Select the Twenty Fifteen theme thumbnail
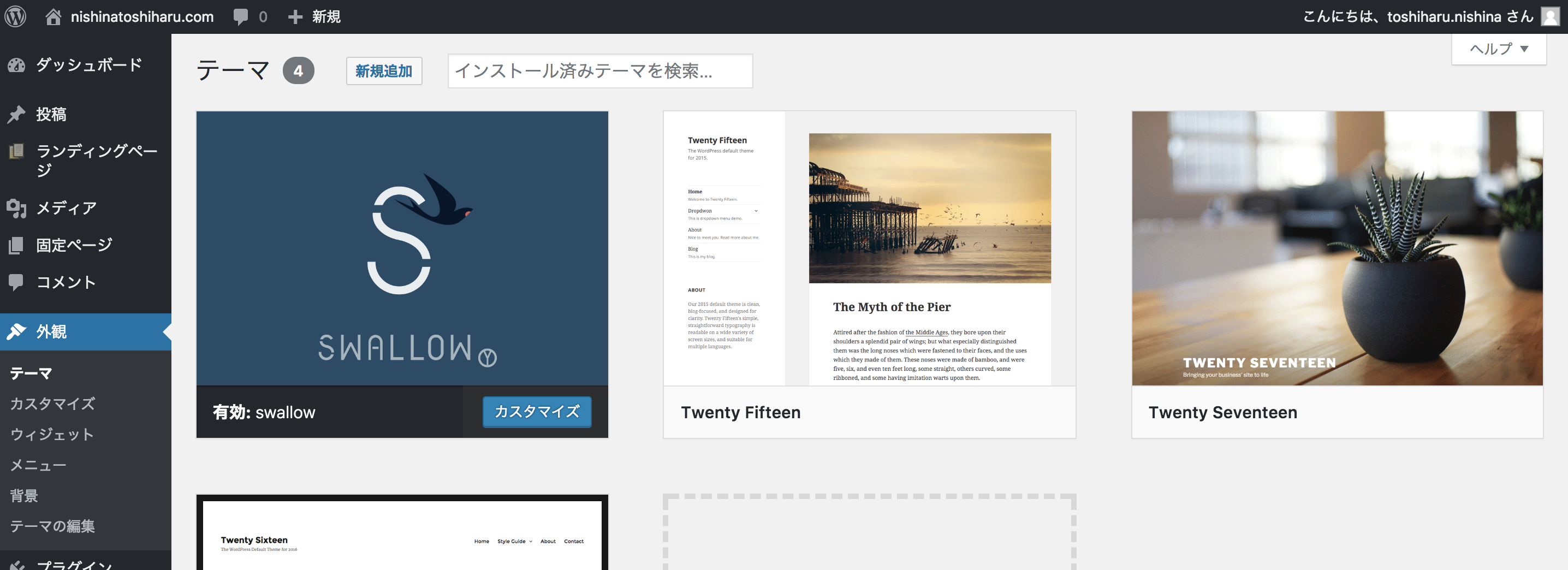The width and height of the screenshot is (1568, 570). point(869,248)
